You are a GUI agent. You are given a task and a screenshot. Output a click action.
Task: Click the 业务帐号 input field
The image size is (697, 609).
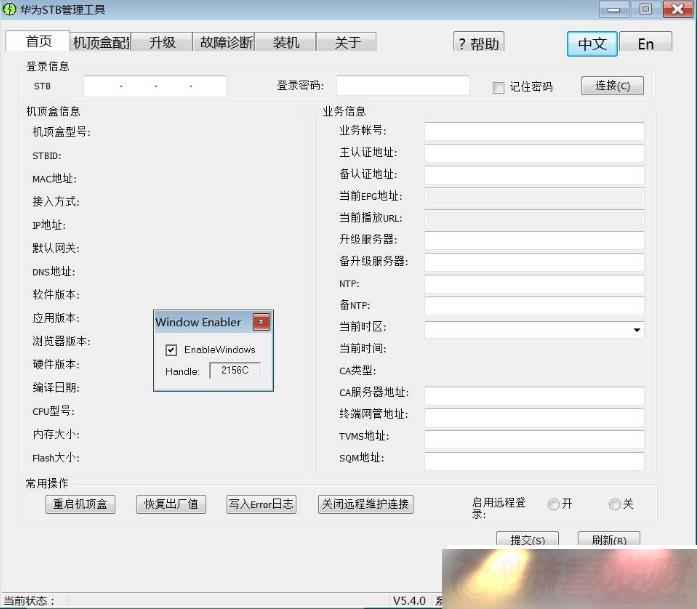(x=534, y=131)
